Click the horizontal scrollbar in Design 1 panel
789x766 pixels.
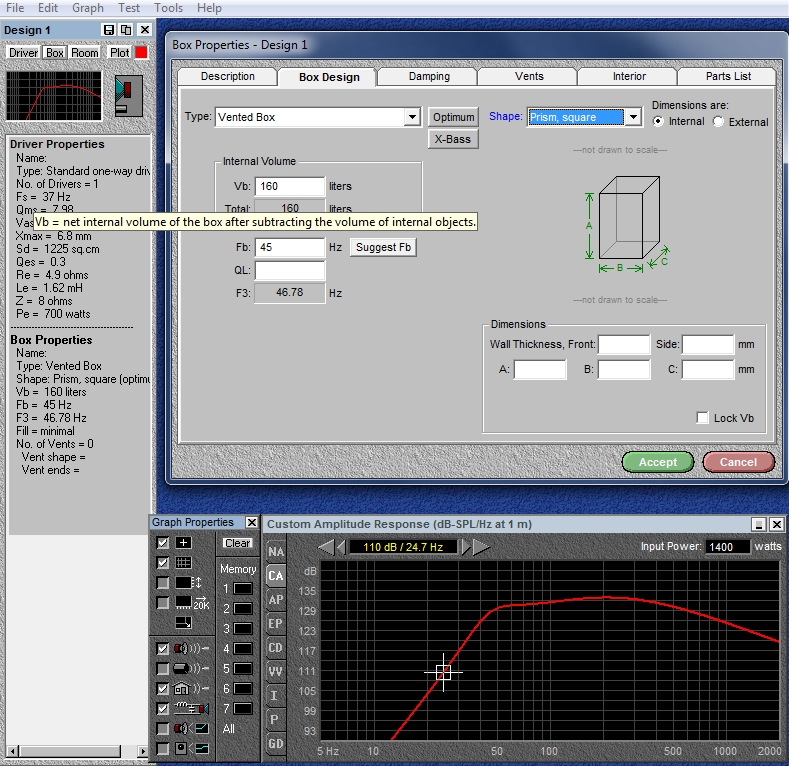[x=77, y=751]
